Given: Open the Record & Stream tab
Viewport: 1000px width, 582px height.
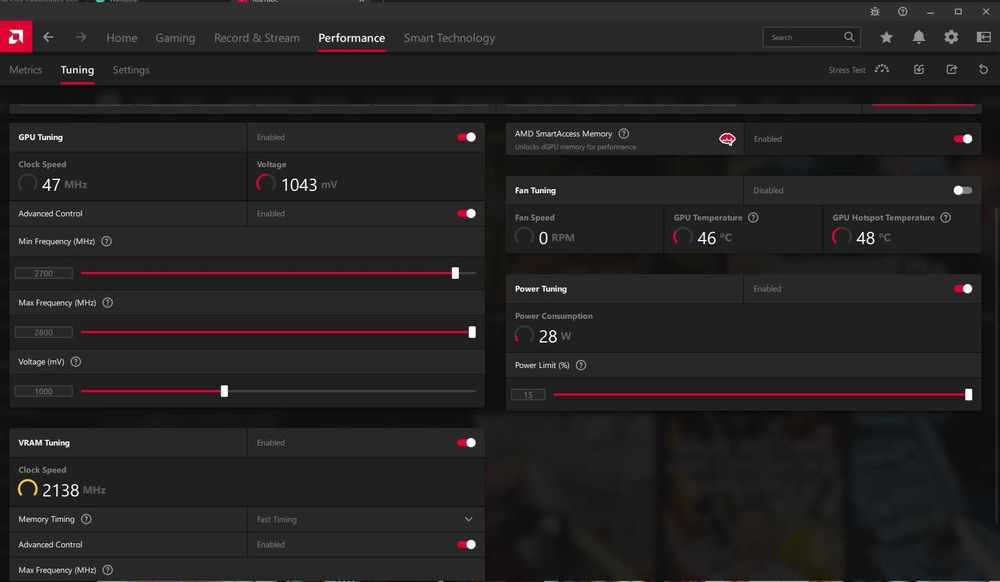Looking at the screenshot, I should click(x=257, y=38).
